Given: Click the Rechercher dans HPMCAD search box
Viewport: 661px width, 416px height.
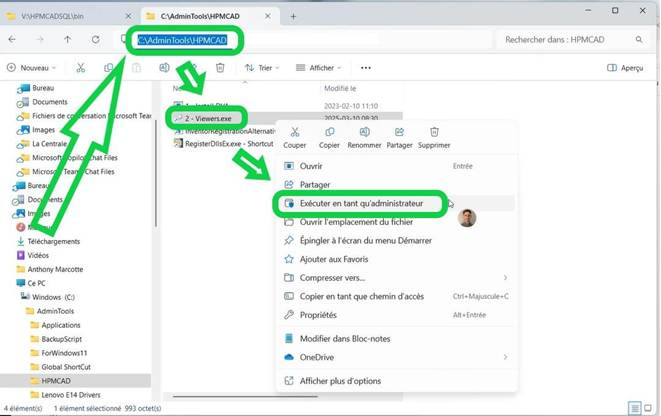Looking at the screenshot, I should [571, 40].
